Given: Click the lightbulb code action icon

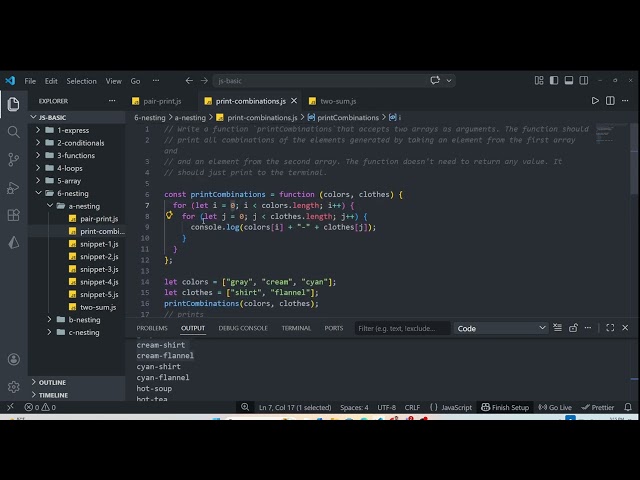Looking at the screenshot, I should pos(169,216).
